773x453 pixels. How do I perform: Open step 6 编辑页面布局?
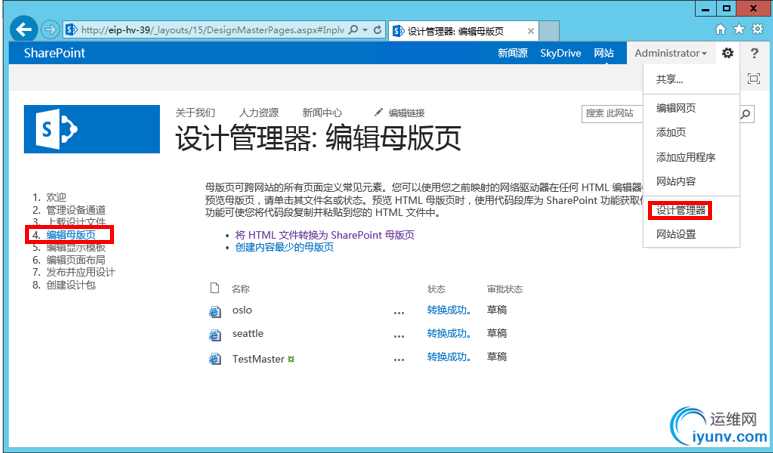pos(76,260)
